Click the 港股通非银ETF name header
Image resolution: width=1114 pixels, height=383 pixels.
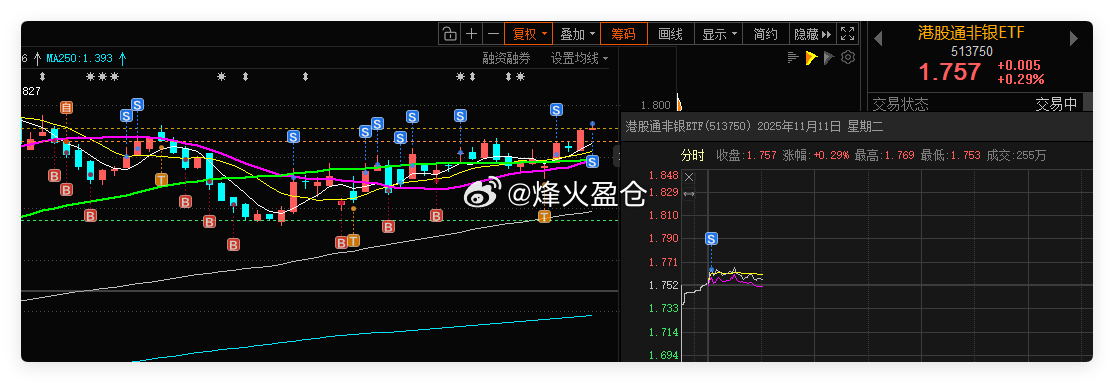tap(971, 33)
